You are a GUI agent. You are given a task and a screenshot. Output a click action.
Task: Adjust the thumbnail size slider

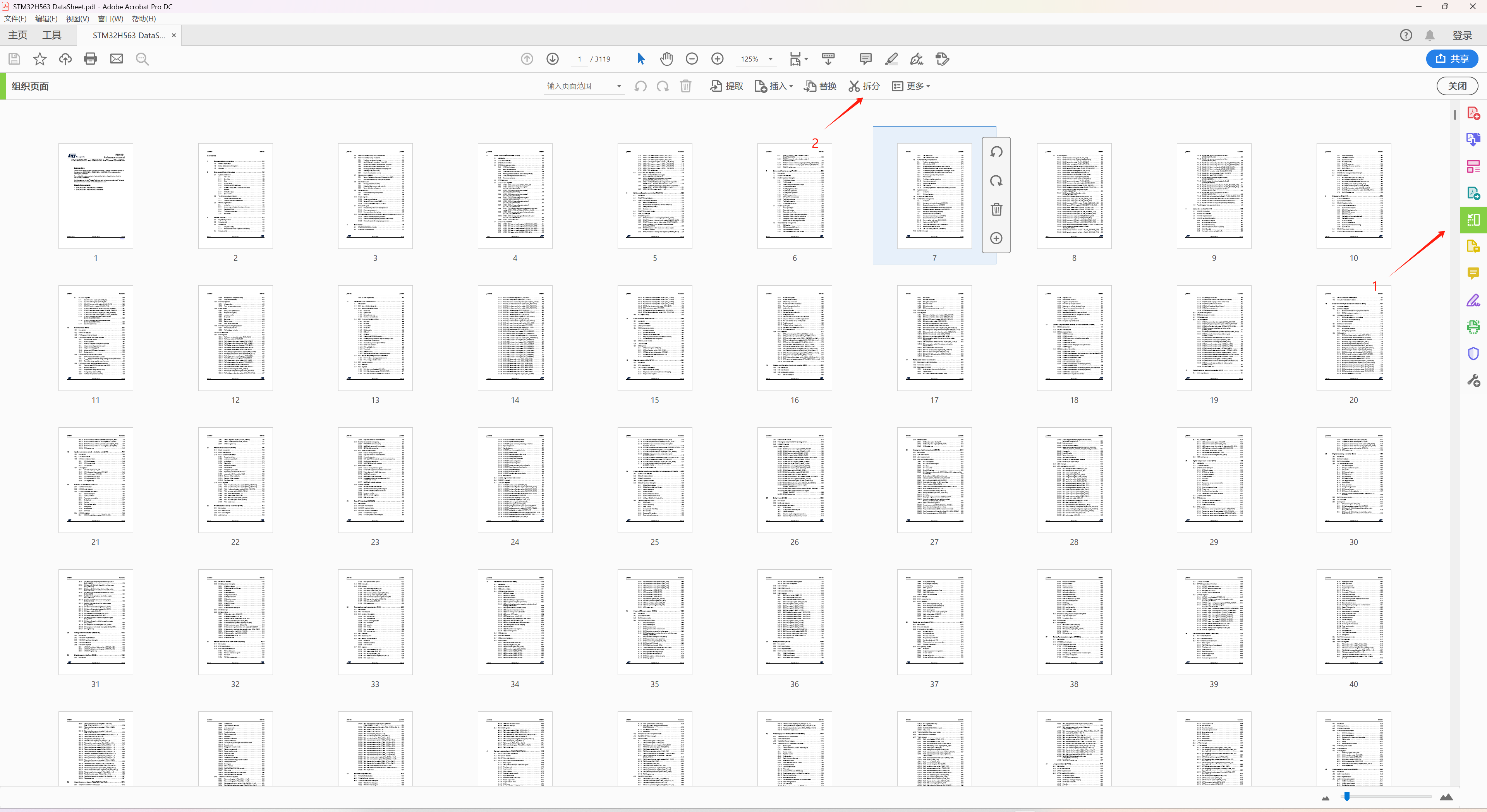pyautogui.click(x=1347, y=797)
